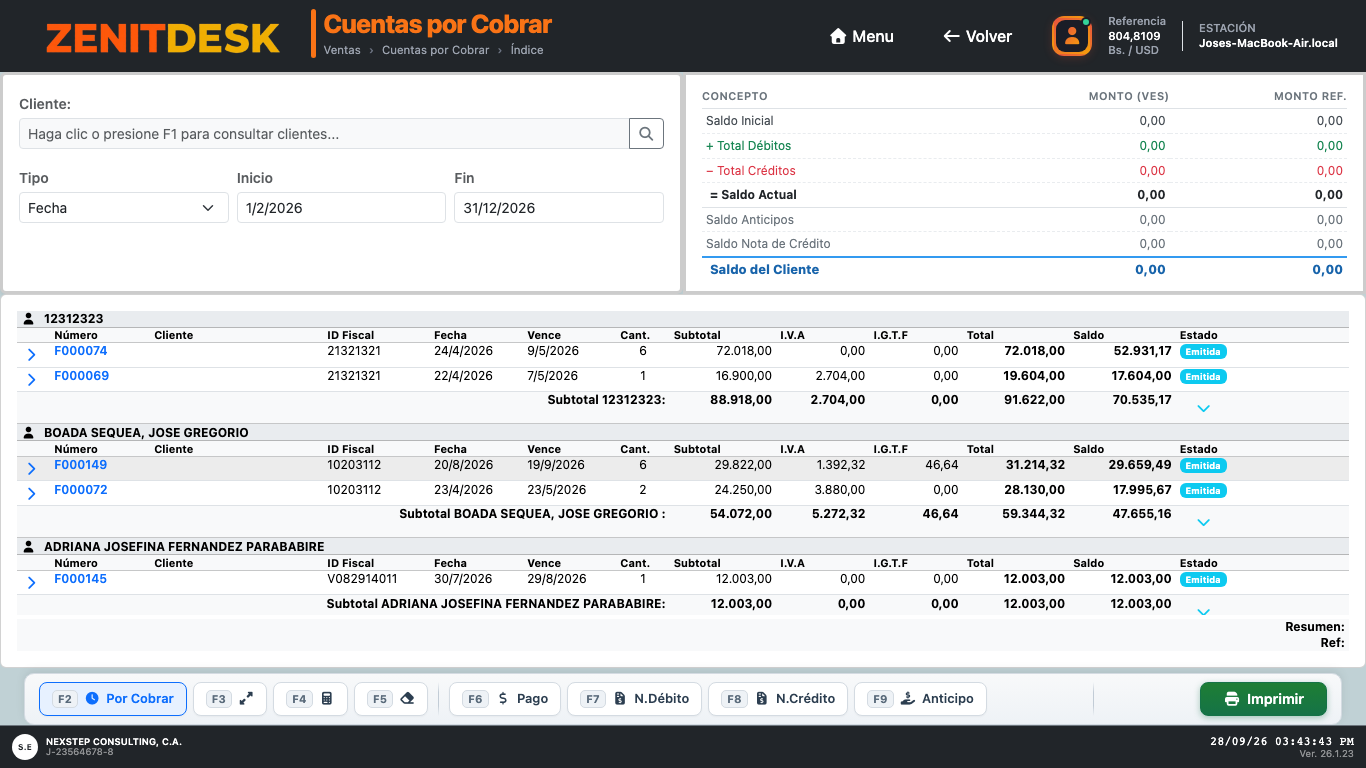
Task: Click the Resumen: label
Action: (x=1315, y=627)
